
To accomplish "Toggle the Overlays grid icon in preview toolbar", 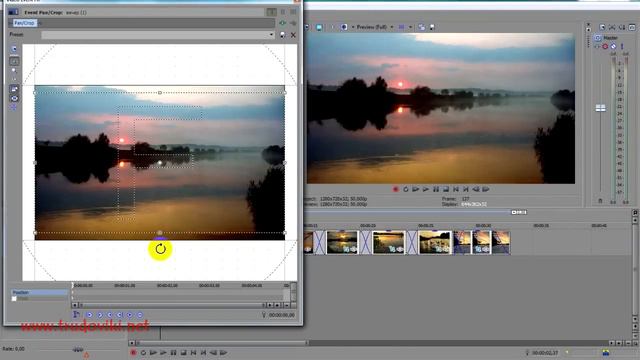I will coord(402,27).
